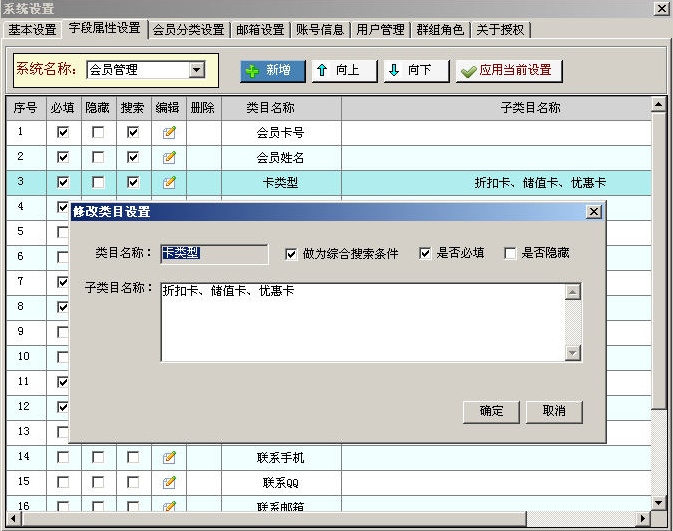673x531 pixels.
Task: Cancel the dialog with 取消
Action: (554, 411)
